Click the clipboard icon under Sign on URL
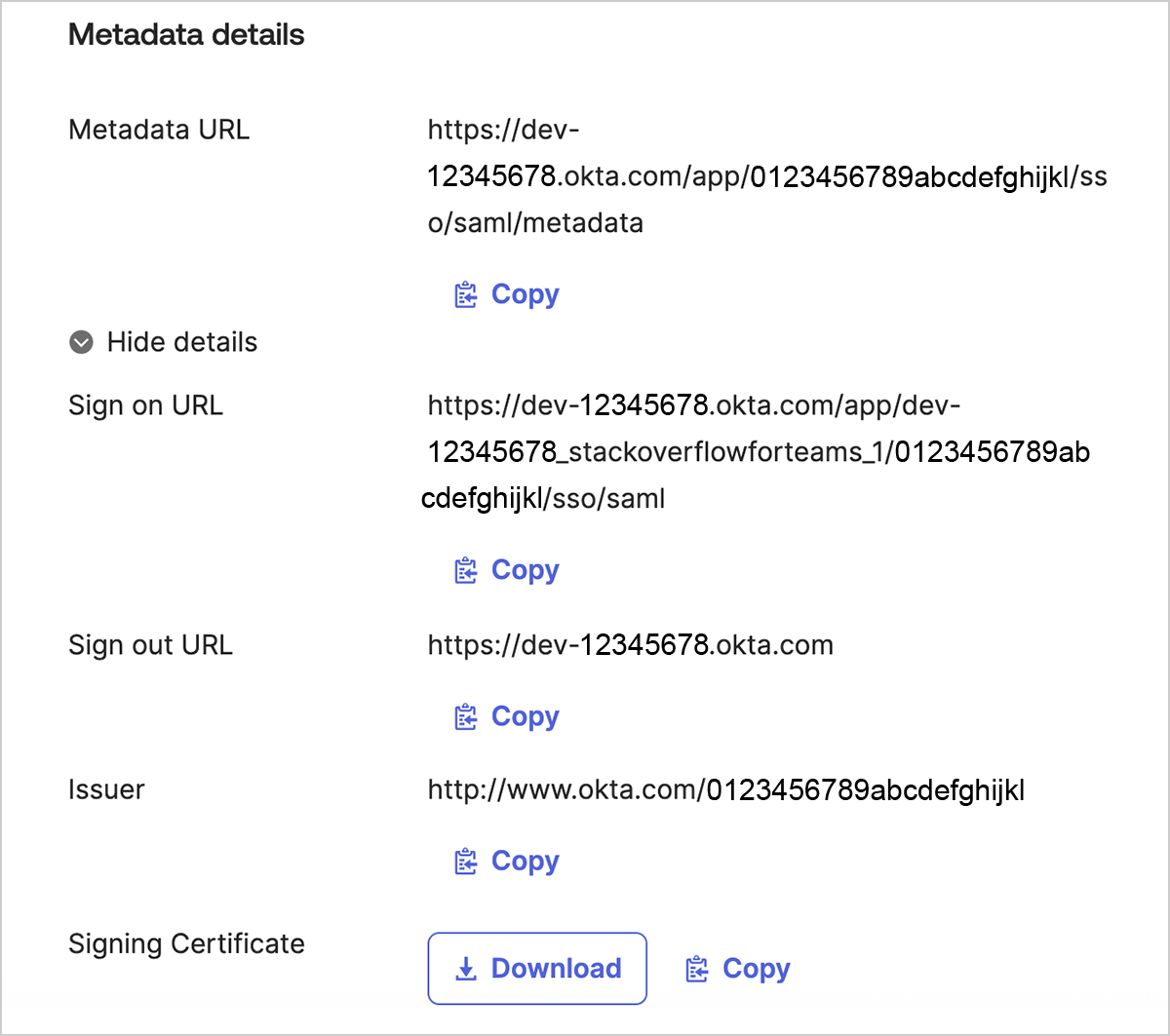 [466, 570]
